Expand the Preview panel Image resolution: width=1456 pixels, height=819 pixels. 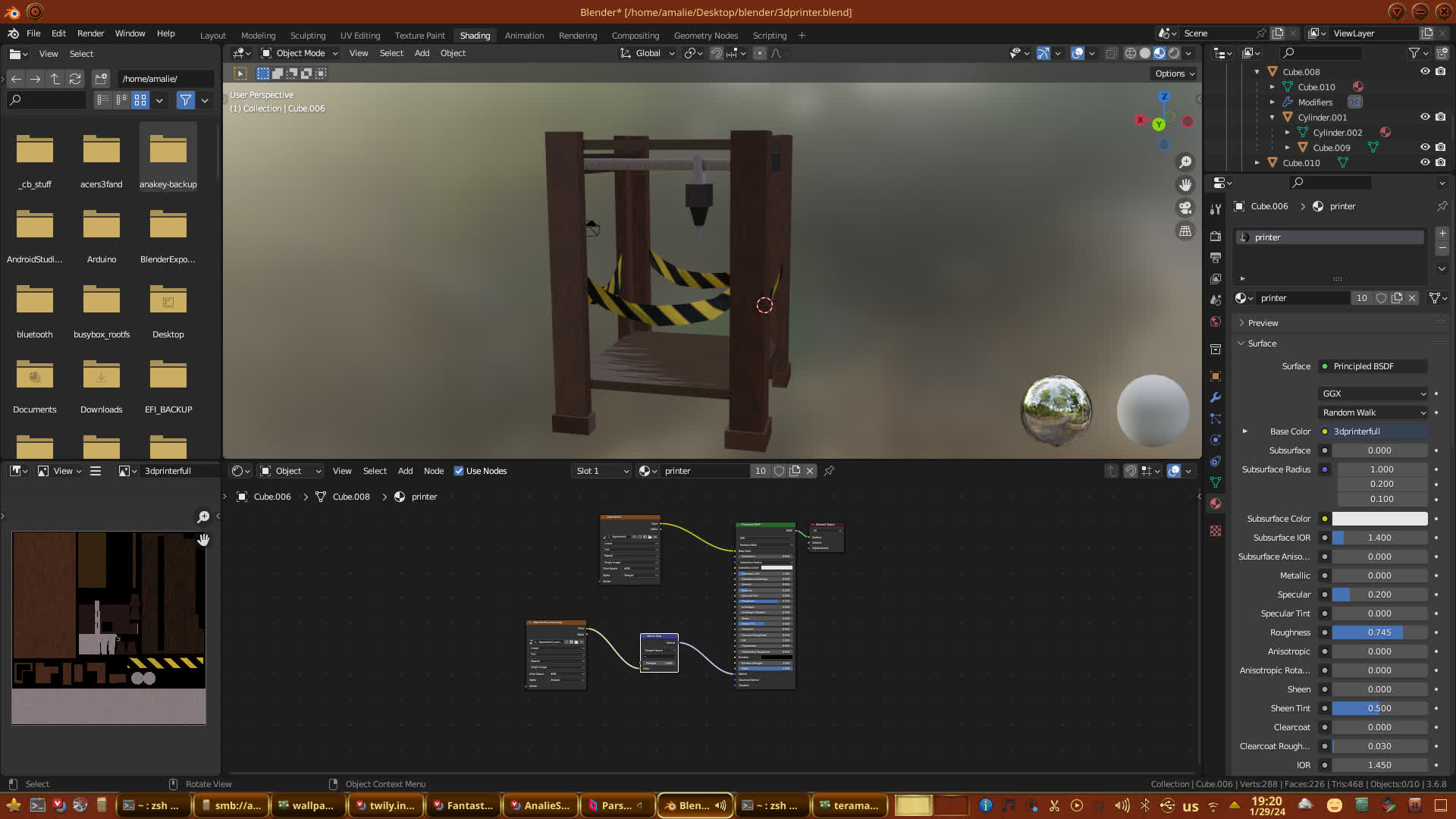click(1263, 323)
